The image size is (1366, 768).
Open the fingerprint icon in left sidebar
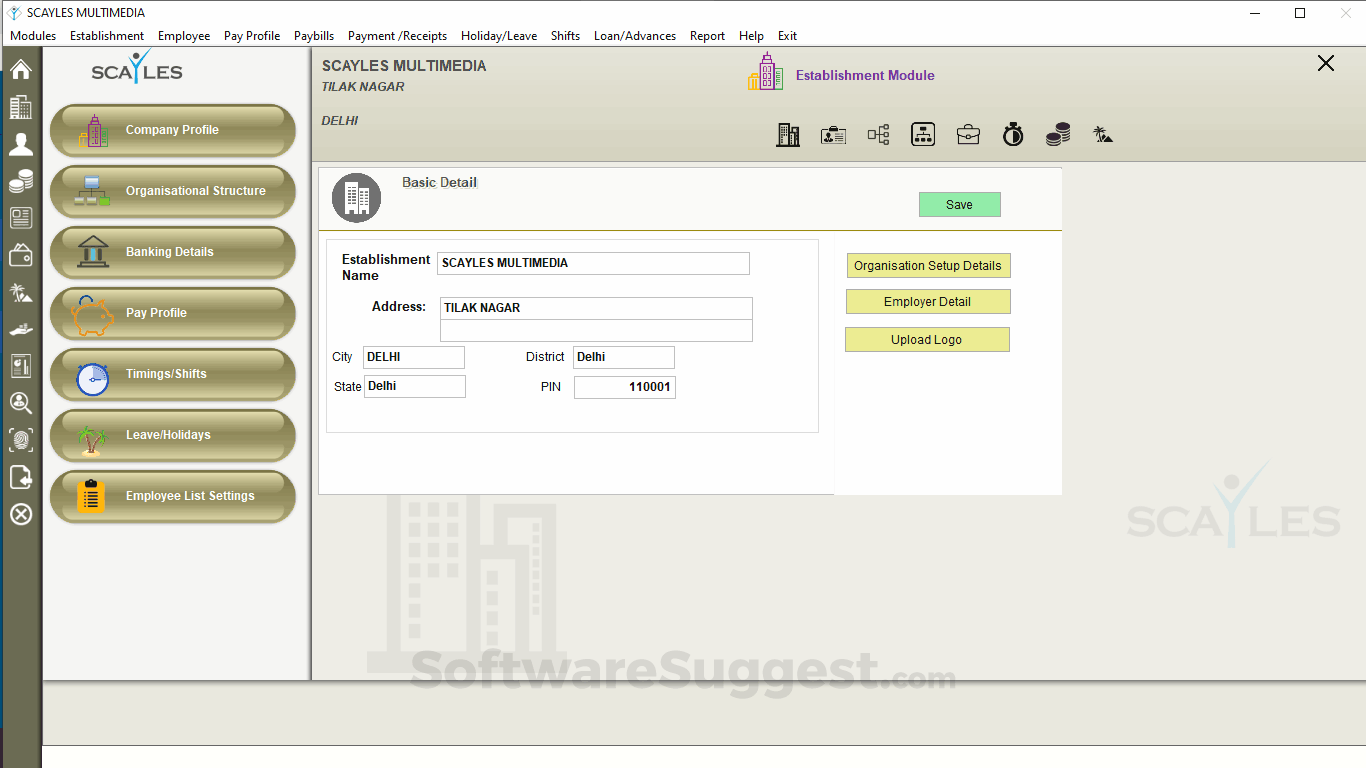click(x=21, y=440)
